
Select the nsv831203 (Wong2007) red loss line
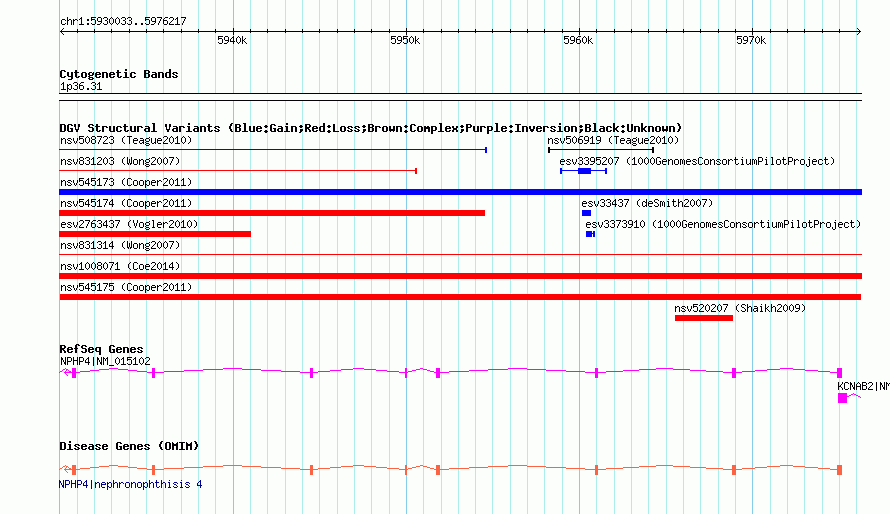click(238, 171)
